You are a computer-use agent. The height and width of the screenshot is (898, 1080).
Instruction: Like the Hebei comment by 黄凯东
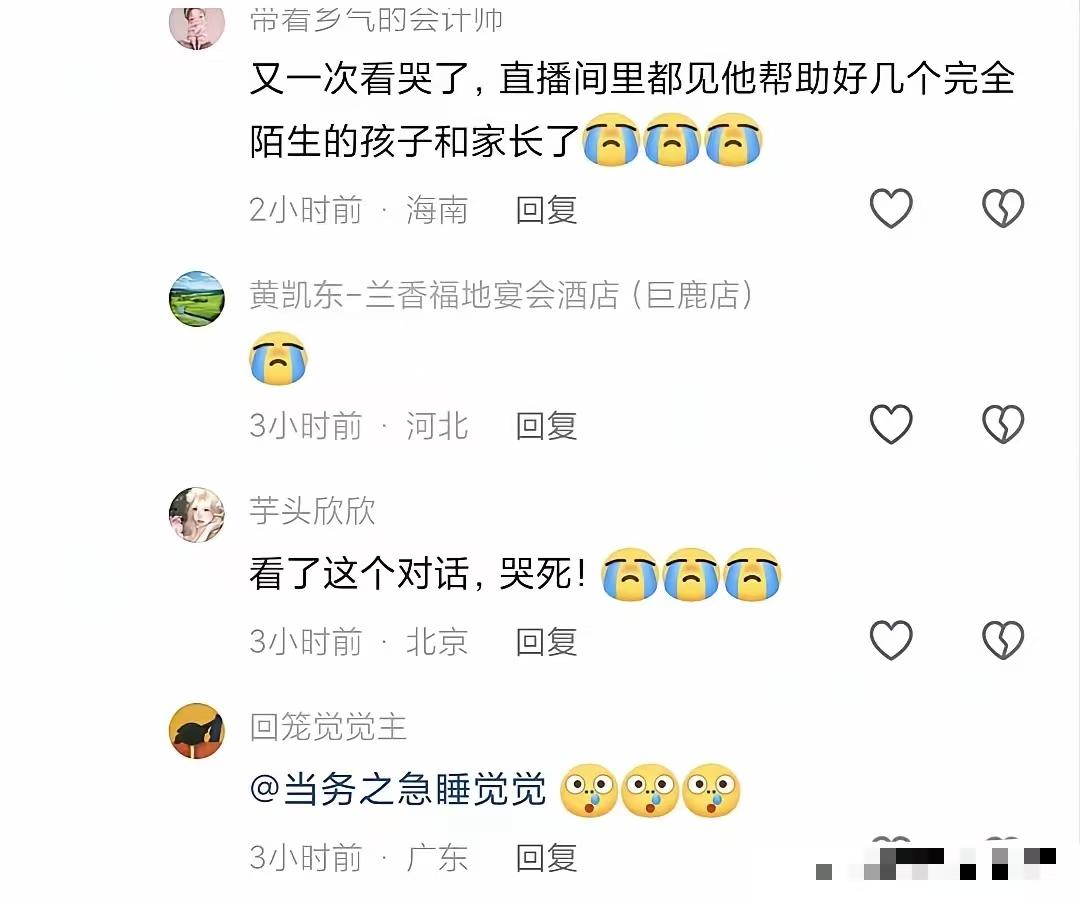(891, 424)
